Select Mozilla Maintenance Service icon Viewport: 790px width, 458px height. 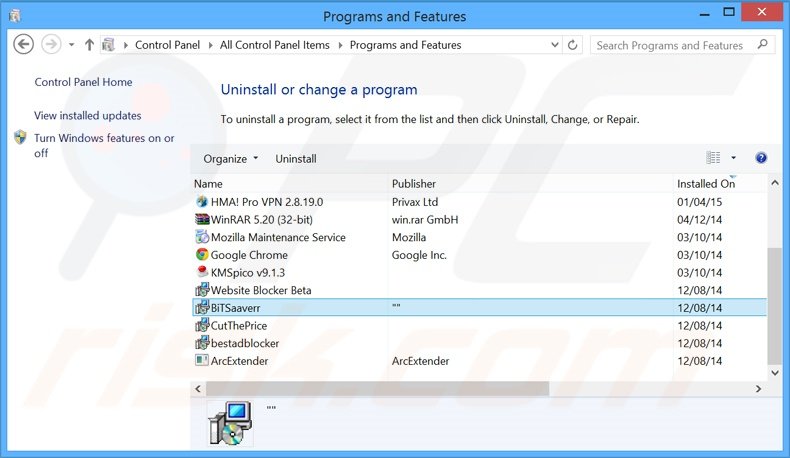click(202, 236)
